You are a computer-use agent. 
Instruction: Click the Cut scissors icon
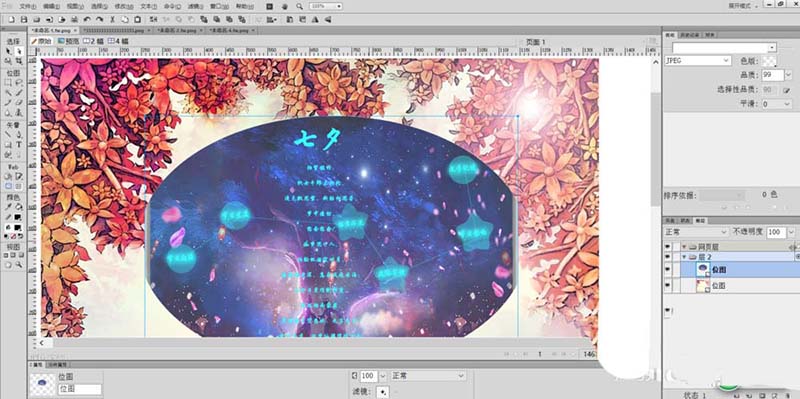[112, 19]
